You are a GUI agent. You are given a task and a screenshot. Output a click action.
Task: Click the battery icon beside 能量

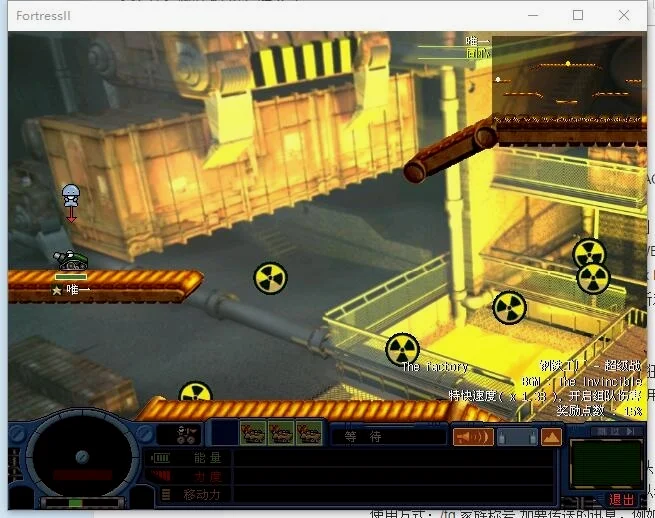[x=160, y=458]
